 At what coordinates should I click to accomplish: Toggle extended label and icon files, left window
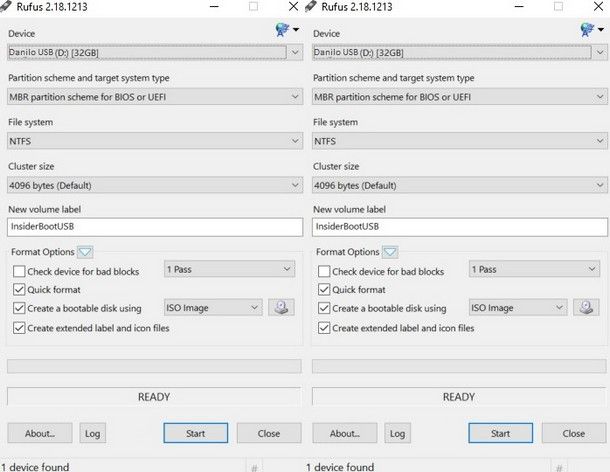[19, 328]
